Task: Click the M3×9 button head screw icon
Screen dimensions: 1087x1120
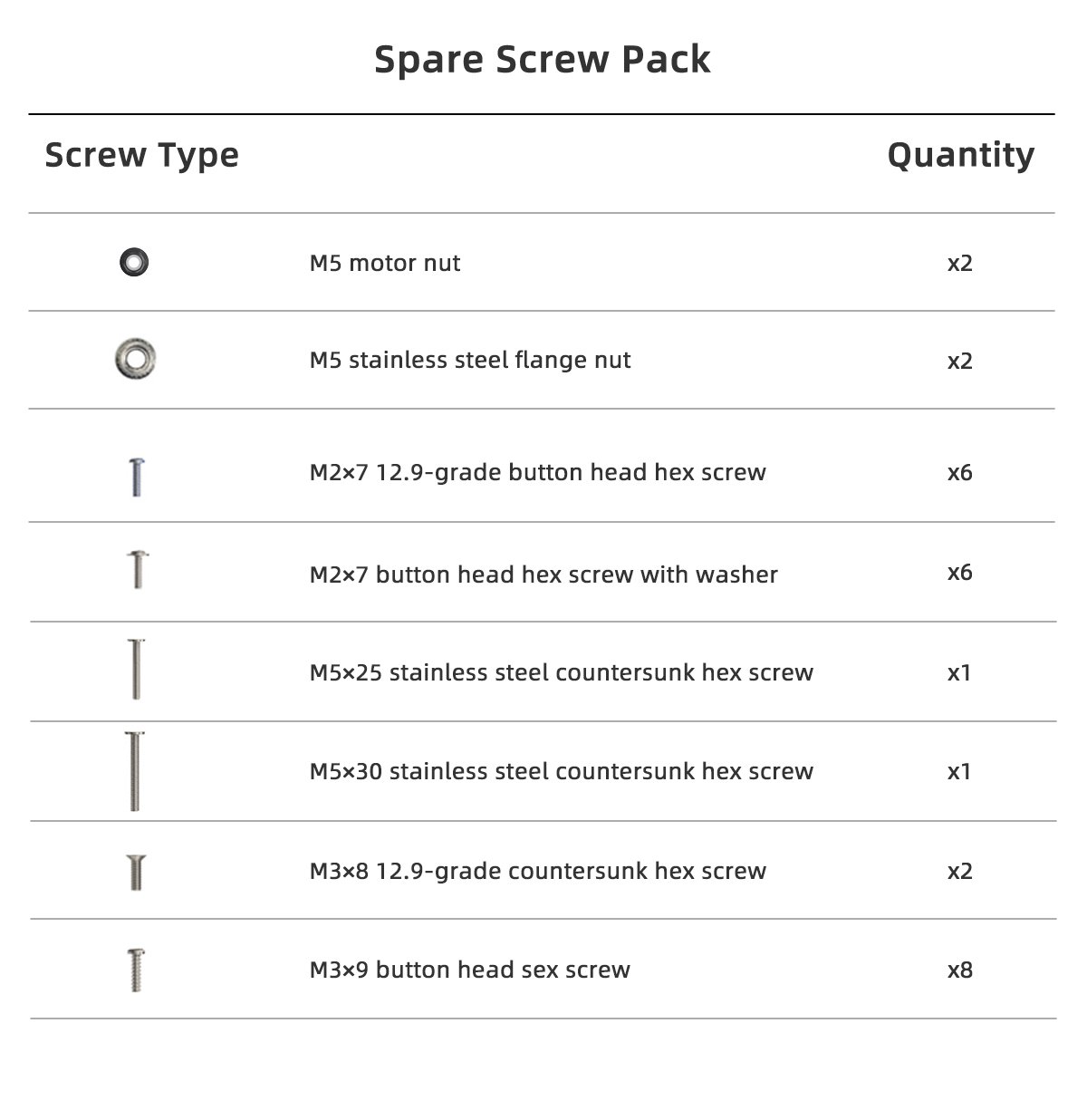Action: (x=136, y=970)
